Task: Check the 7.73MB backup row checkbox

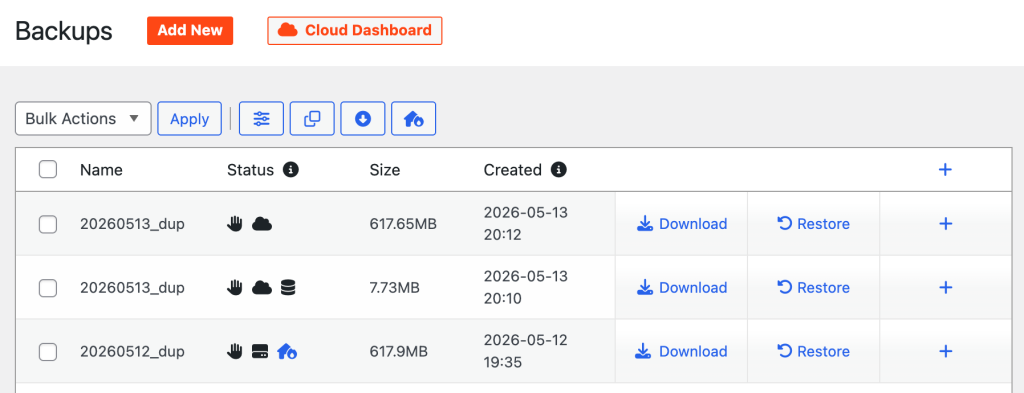Action: coord(48,287)
